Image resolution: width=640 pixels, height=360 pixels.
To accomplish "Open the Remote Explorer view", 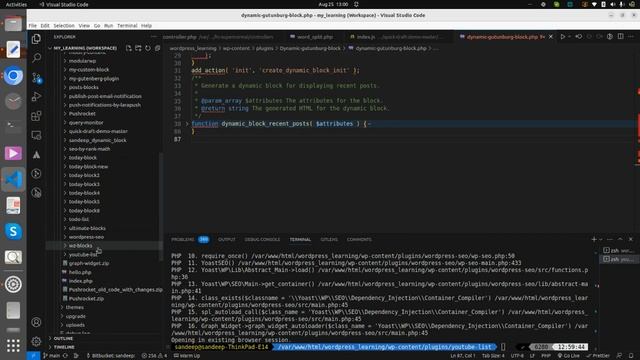I will (36, 135).
